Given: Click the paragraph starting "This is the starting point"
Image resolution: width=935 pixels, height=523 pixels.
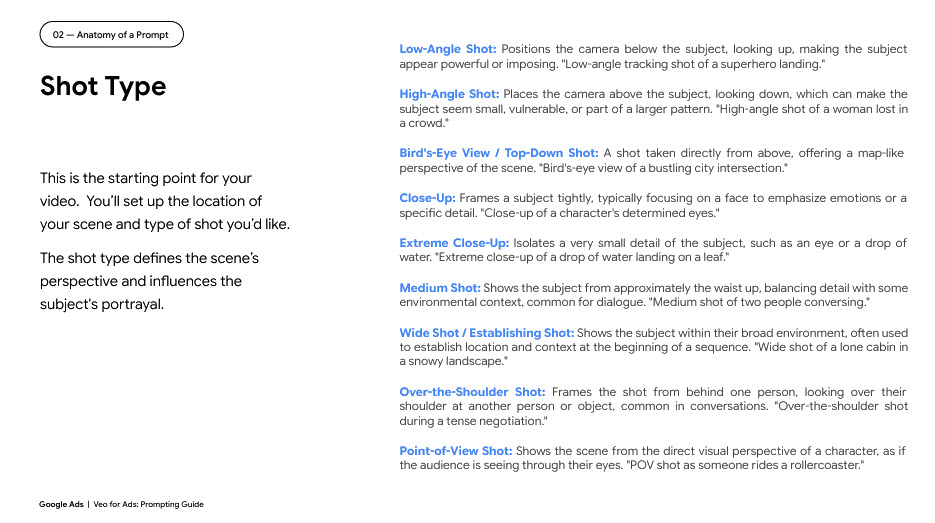Looking at the screenshot, I should pos(165,201).
